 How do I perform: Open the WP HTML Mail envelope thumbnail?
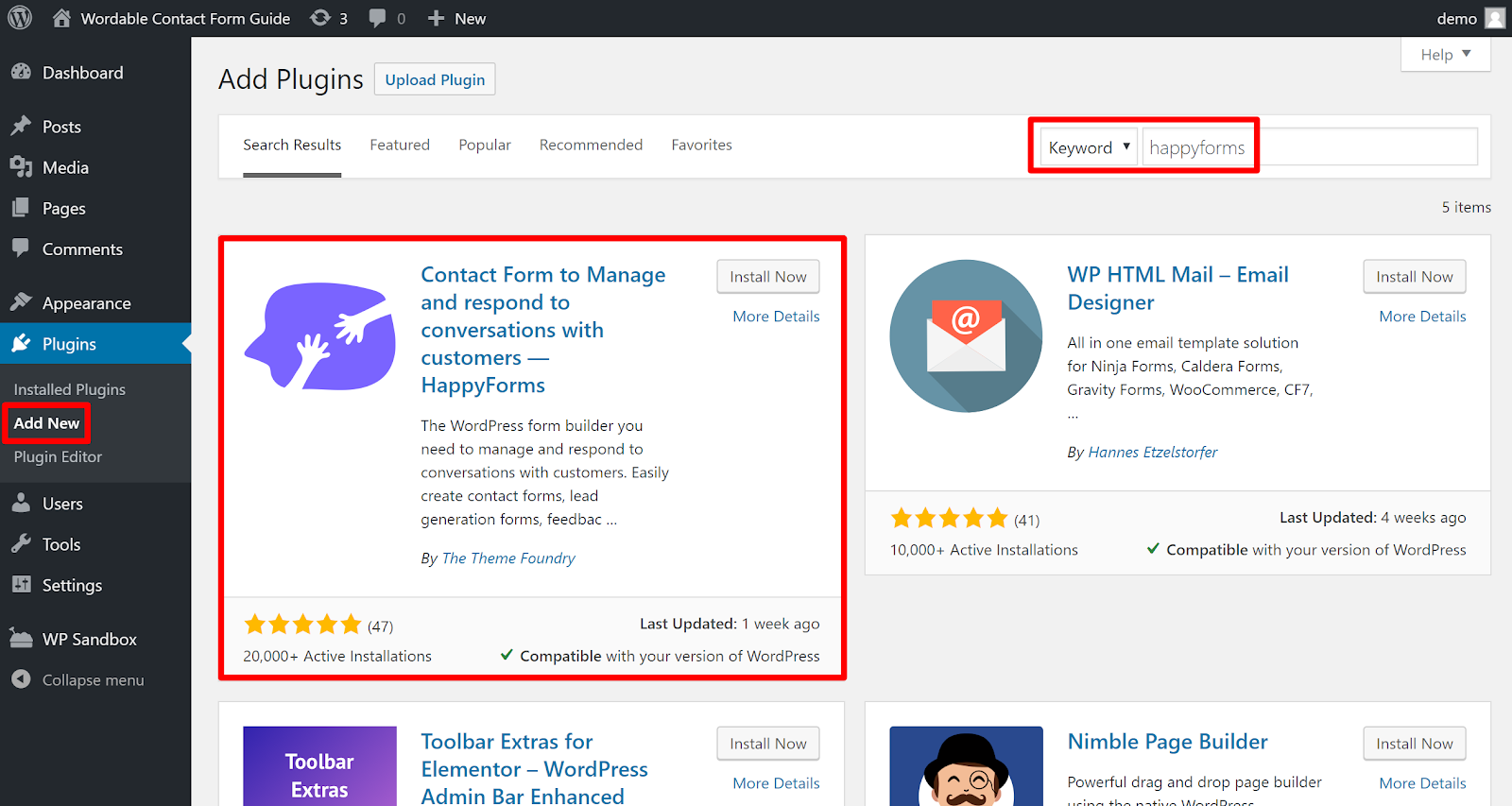coord(966,336)
